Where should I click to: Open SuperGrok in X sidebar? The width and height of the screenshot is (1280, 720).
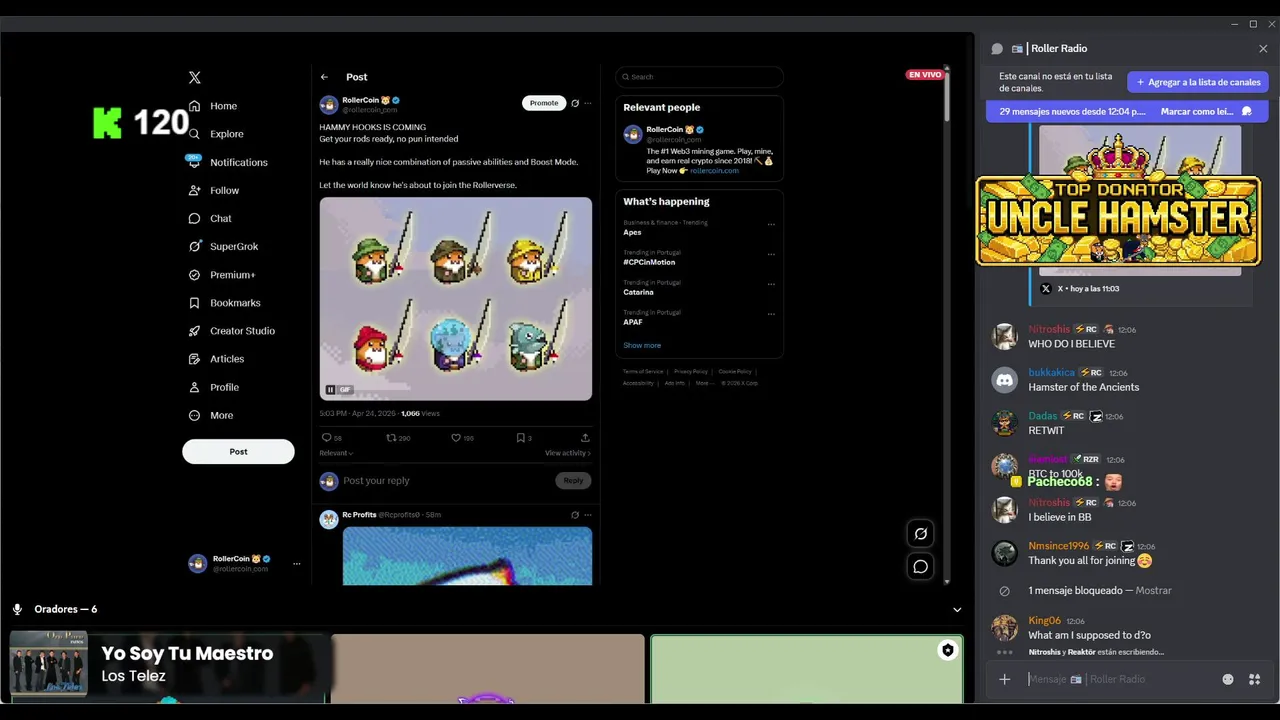(224, 246)
